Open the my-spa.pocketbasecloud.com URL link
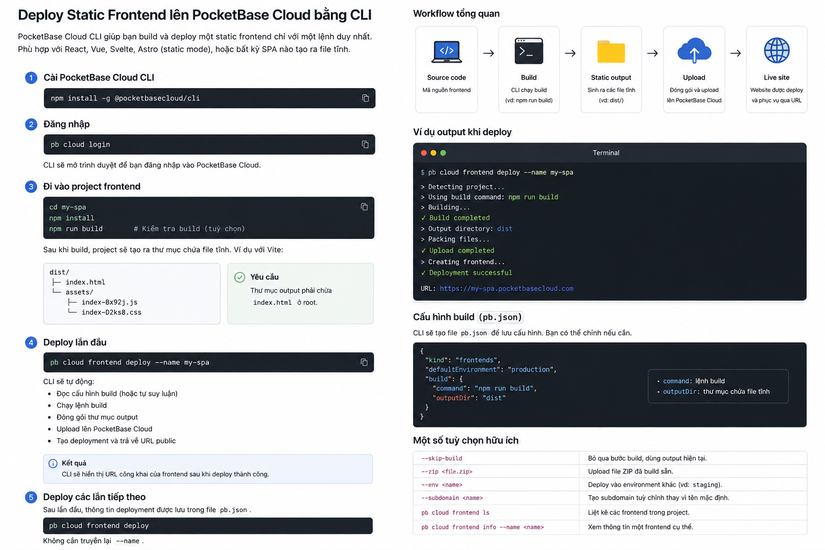The height and width of the screenshot is (550, 825). coord(506,288)
